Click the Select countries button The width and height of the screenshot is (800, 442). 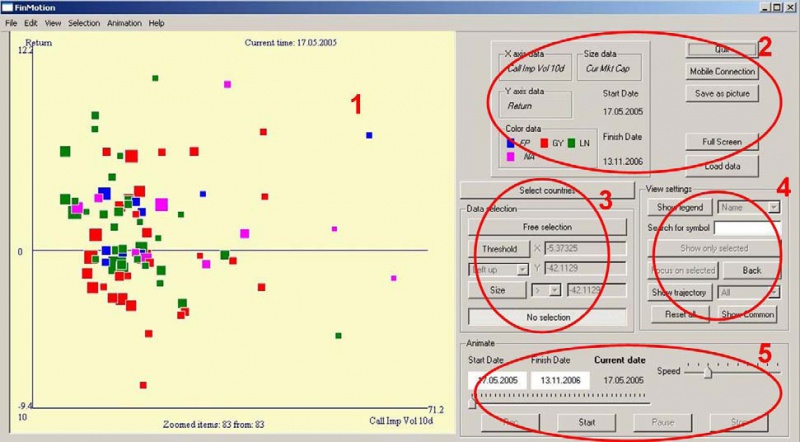[547, 190]
